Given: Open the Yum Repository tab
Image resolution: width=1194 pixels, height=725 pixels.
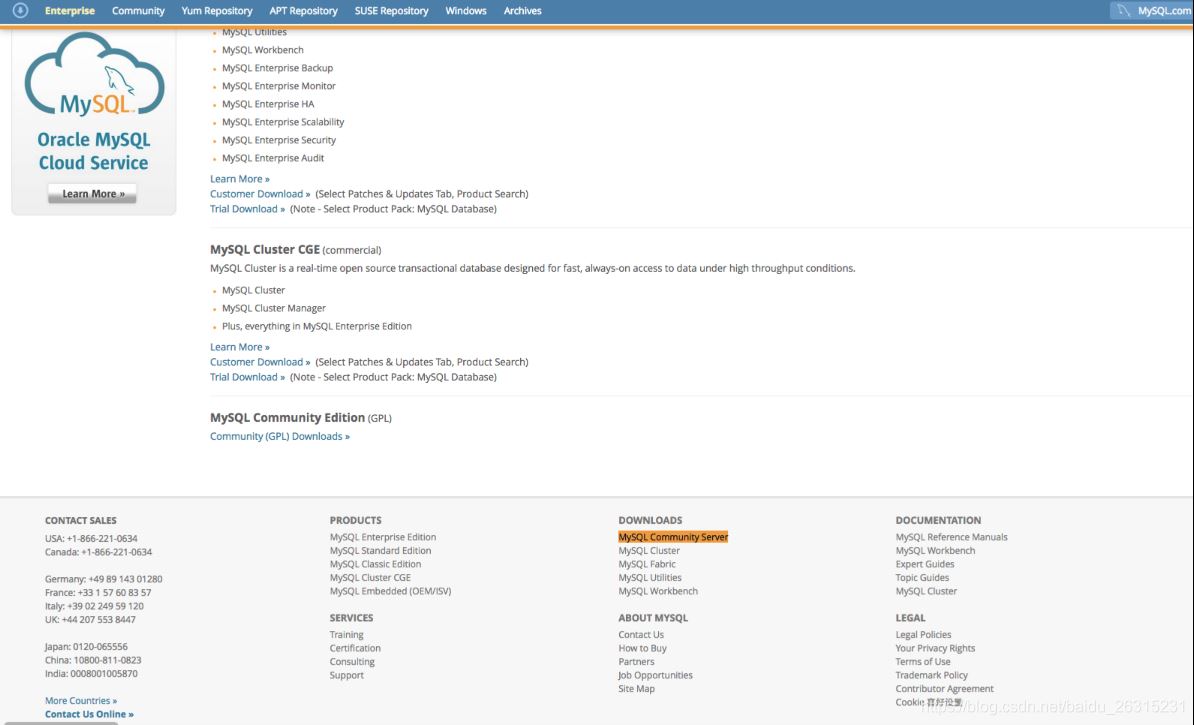Looking at the screenshot, I should click(217, 11).
